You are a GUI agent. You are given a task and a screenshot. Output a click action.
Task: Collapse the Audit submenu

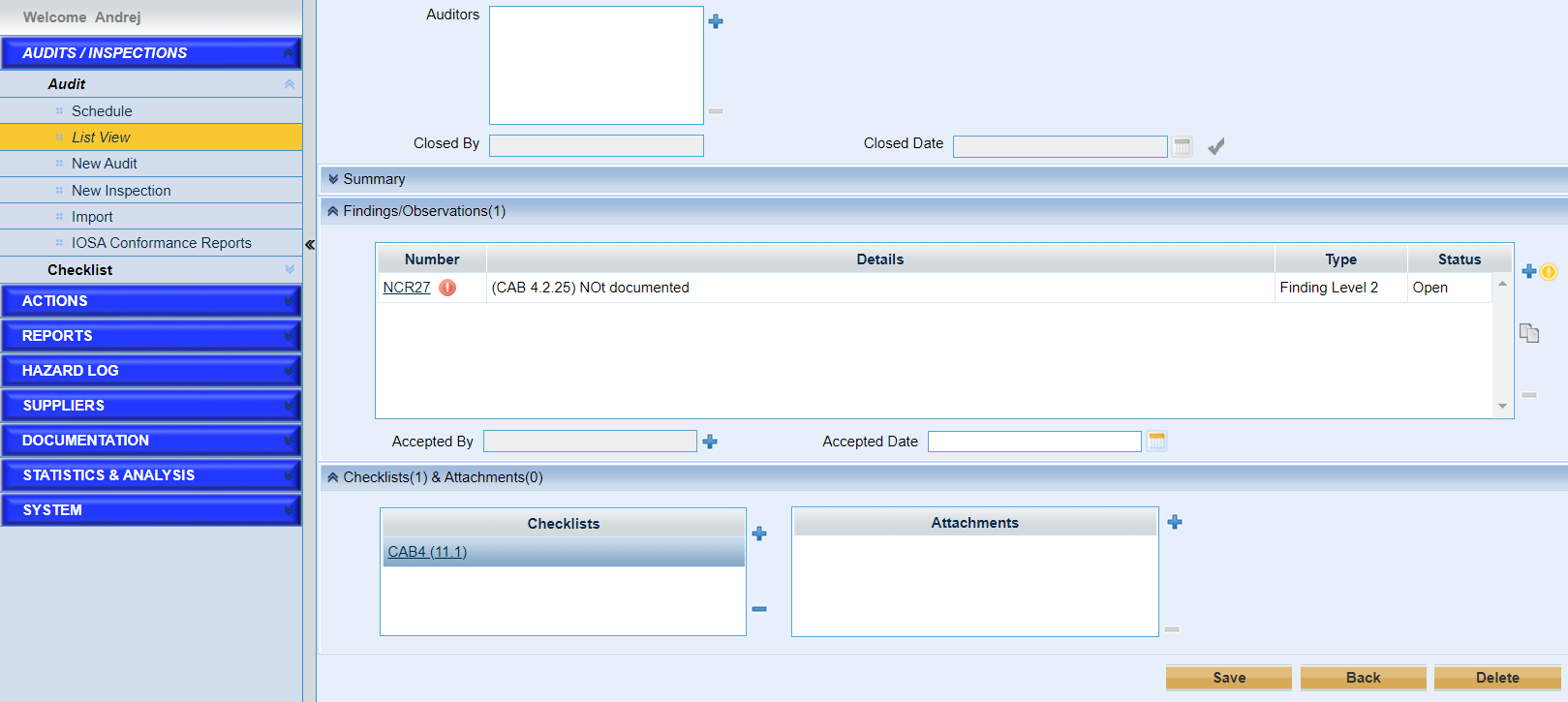(x=290, y=84)
